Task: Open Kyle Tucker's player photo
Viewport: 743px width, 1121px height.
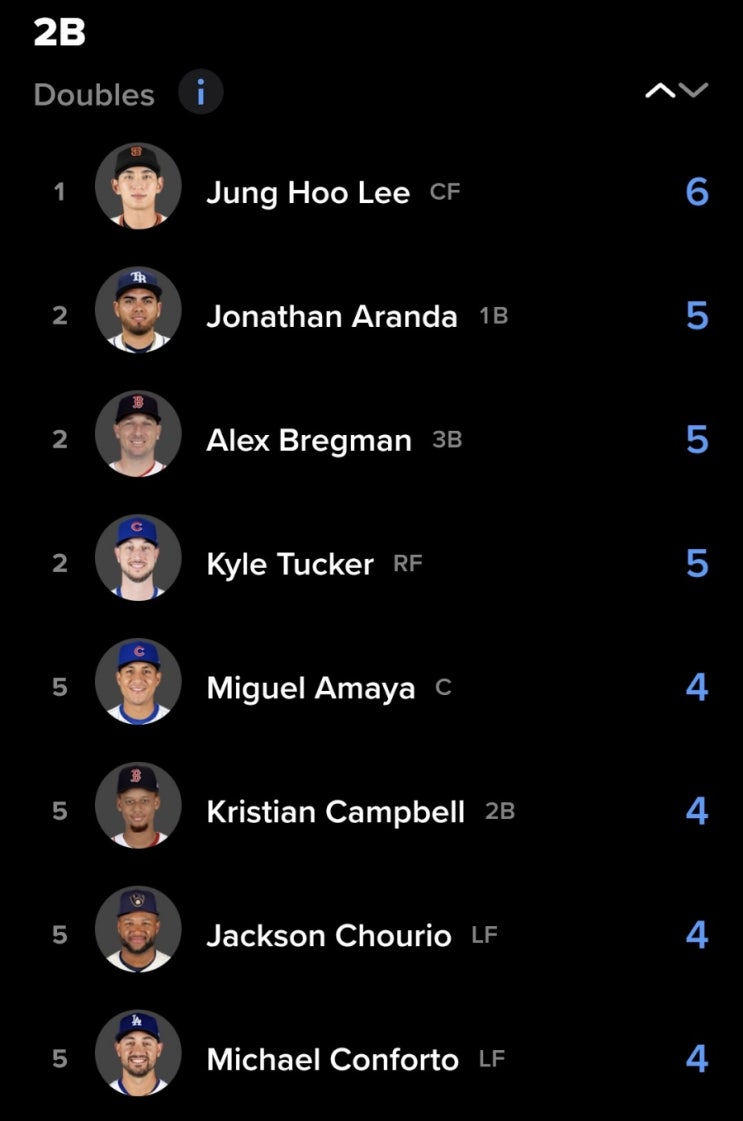Action: click(138, 558)
